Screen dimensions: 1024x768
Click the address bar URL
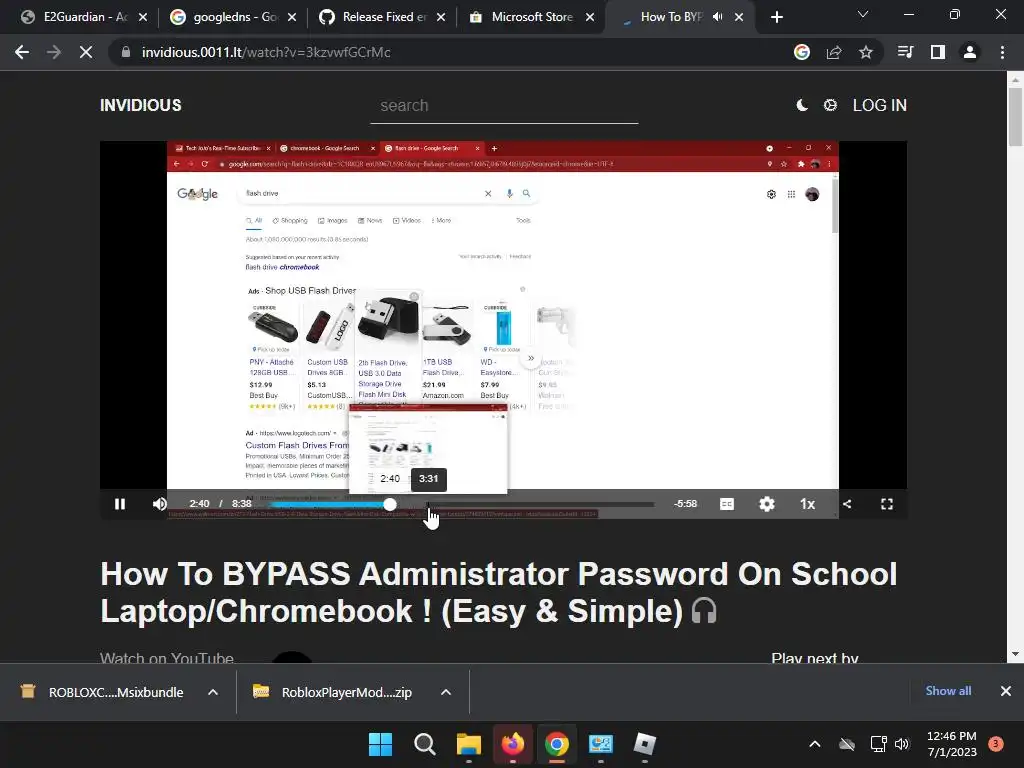point(266,52)
